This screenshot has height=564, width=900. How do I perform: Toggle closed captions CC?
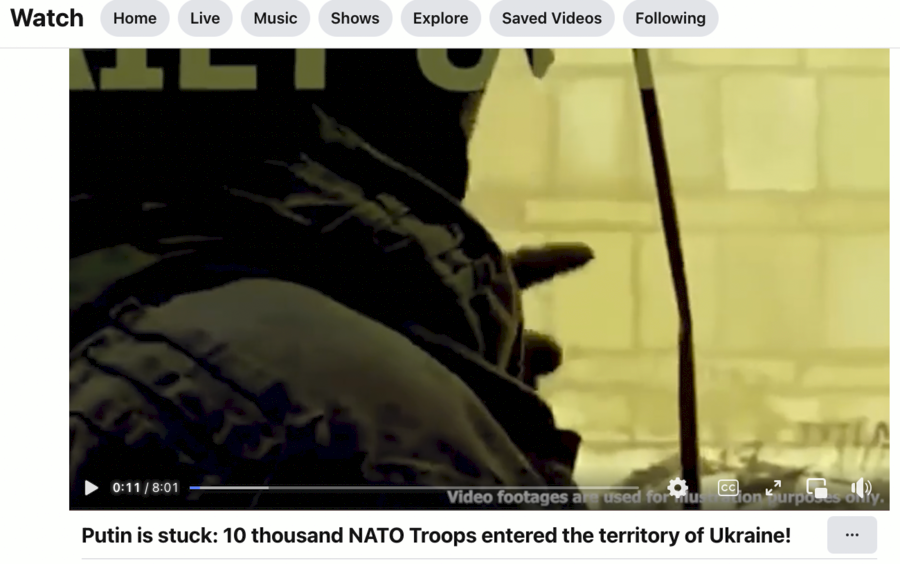pos(728,488)
